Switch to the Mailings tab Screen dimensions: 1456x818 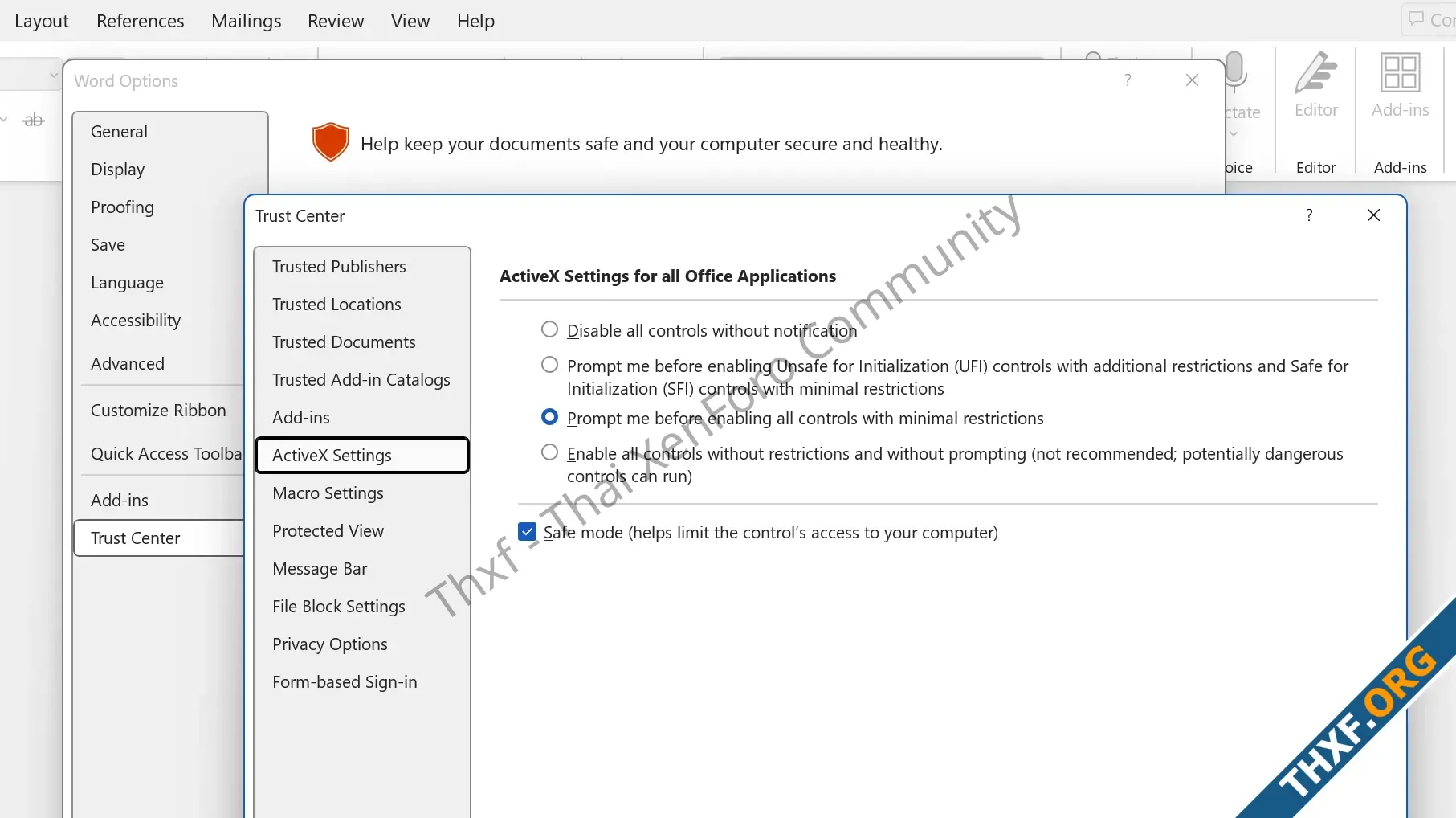click(247, 21)
